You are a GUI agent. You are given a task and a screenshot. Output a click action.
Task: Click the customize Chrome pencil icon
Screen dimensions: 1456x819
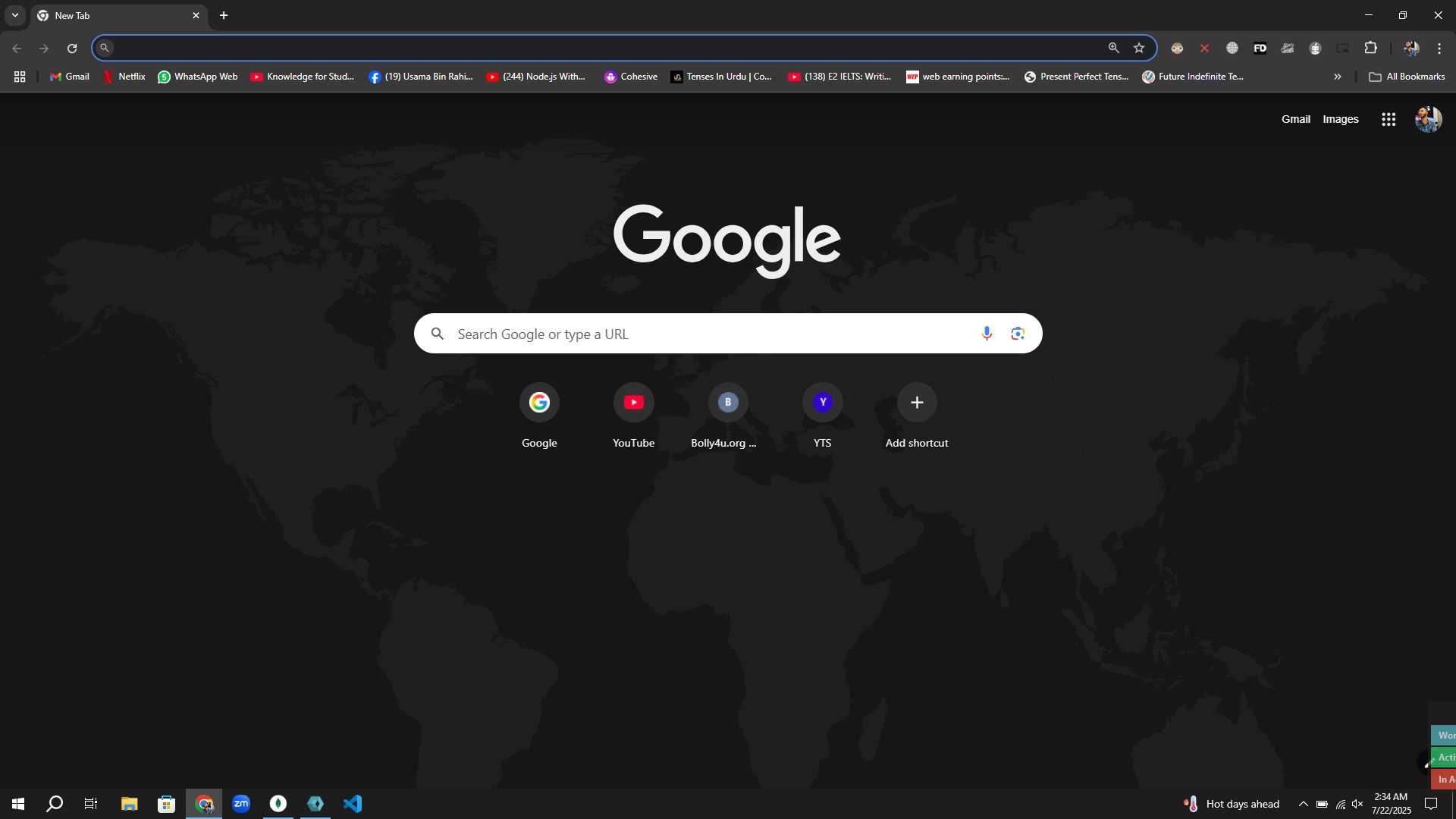(1424, 762)
